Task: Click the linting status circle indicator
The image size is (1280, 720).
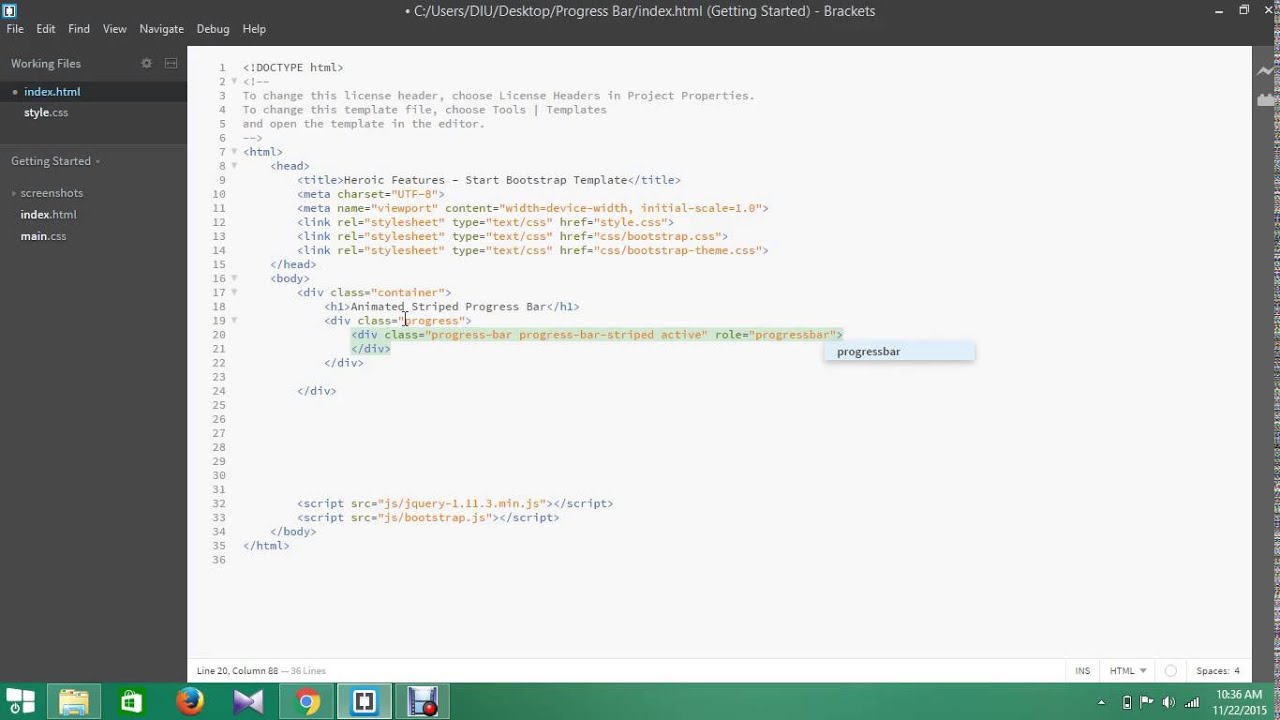Action: pyautogui.click(x=1171, y=671)
